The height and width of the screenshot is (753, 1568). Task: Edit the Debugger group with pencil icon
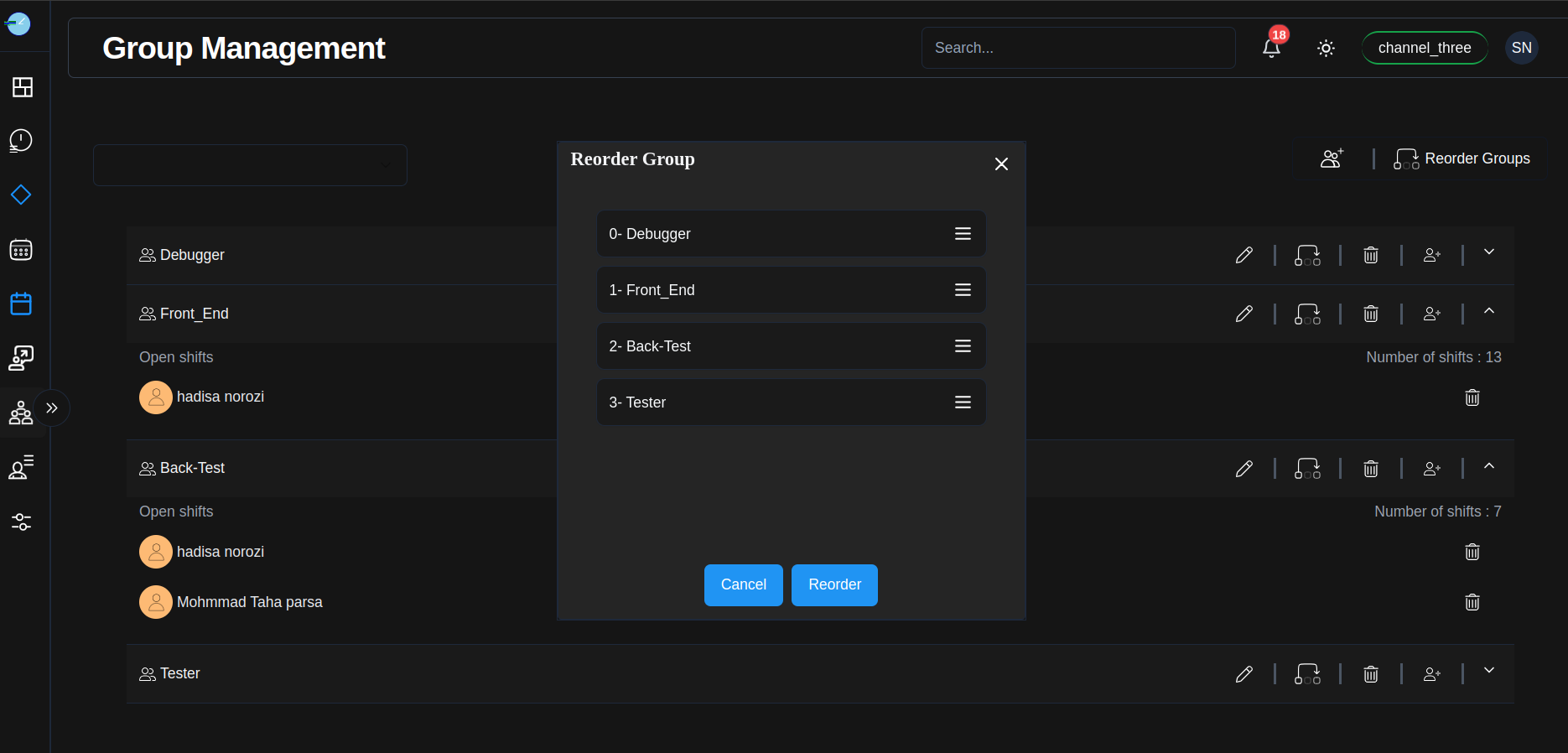point(1244,255)
